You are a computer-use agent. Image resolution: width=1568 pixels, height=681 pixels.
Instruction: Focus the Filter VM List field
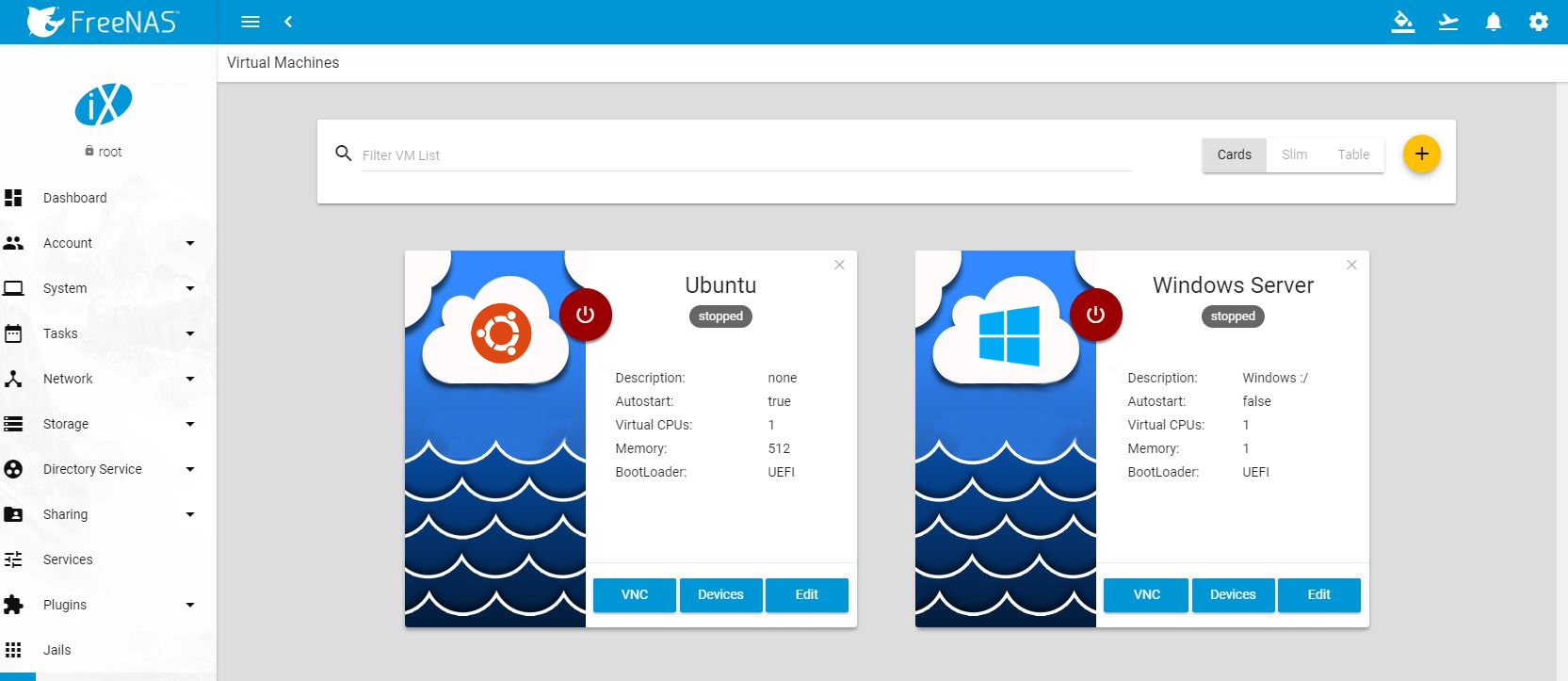point(747,155)
